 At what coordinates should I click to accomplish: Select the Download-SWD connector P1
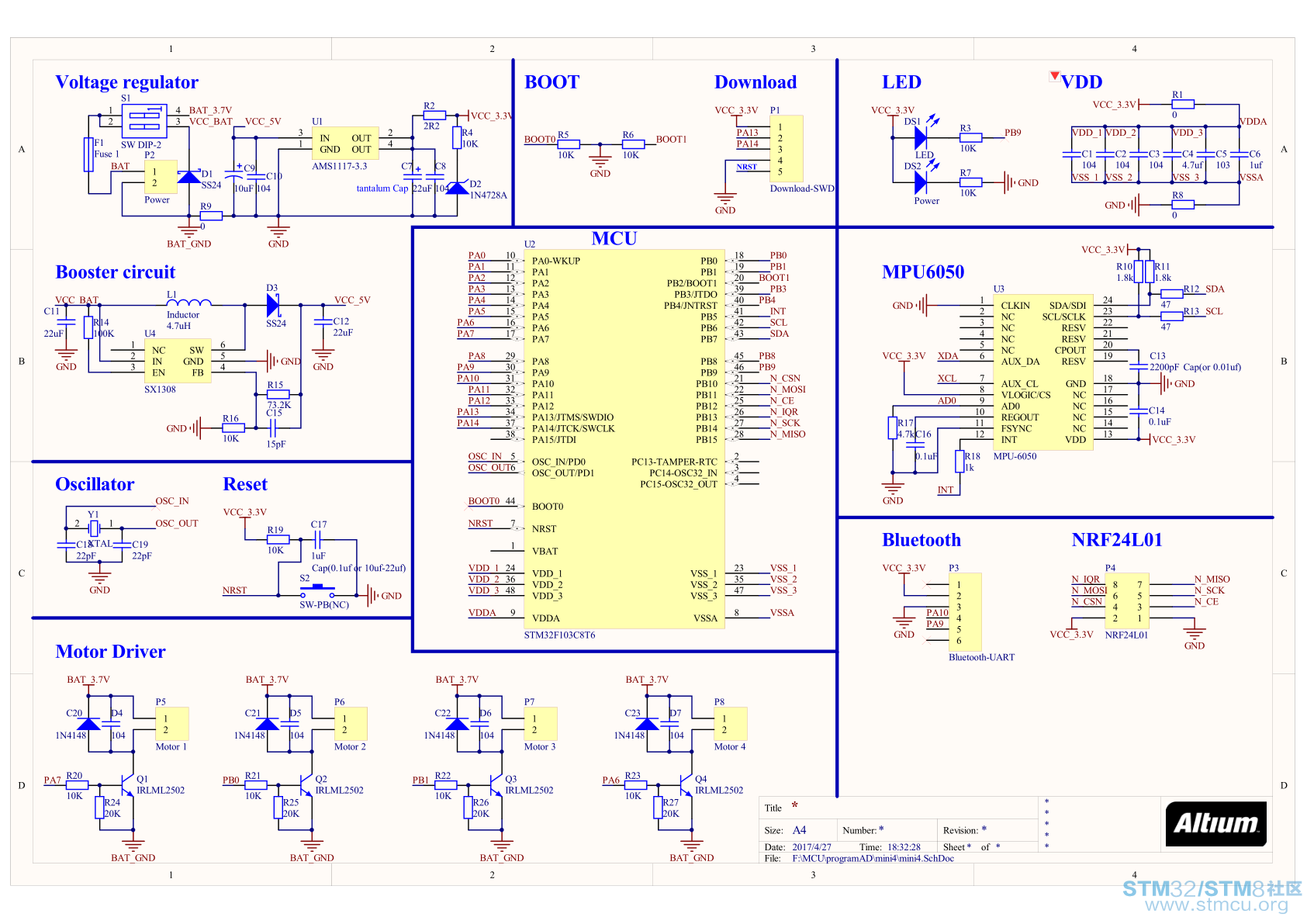787,149
